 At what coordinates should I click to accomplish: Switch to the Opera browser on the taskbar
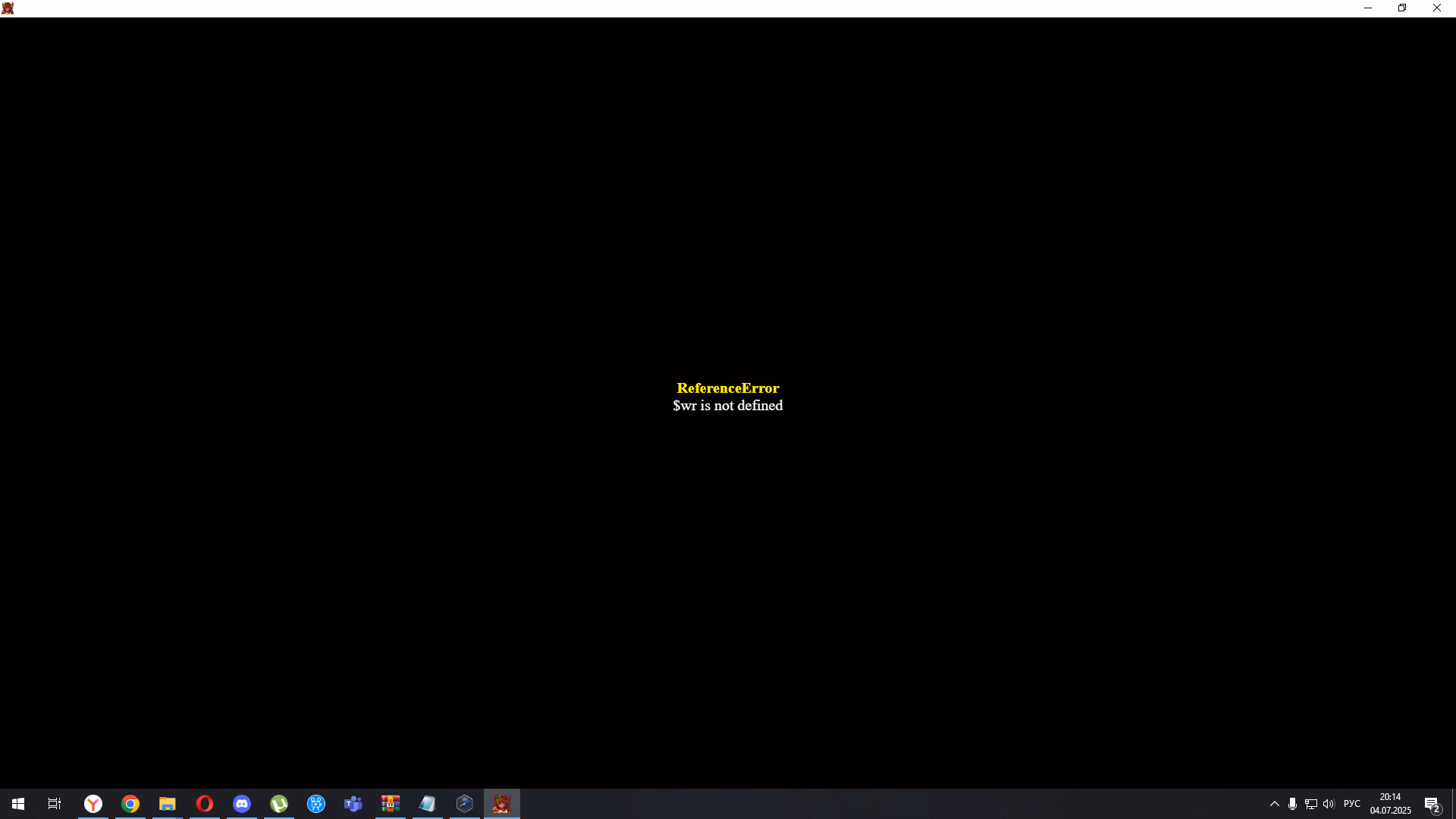[x=205, y=804]
